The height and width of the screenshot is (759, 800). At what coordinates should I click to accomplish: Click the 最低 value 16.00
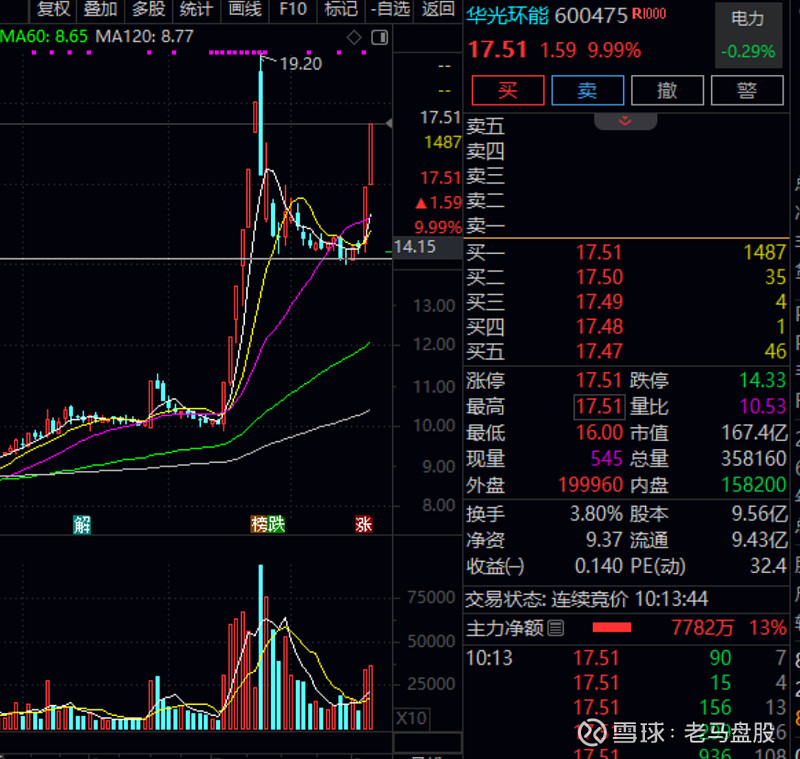pos(599,433)
